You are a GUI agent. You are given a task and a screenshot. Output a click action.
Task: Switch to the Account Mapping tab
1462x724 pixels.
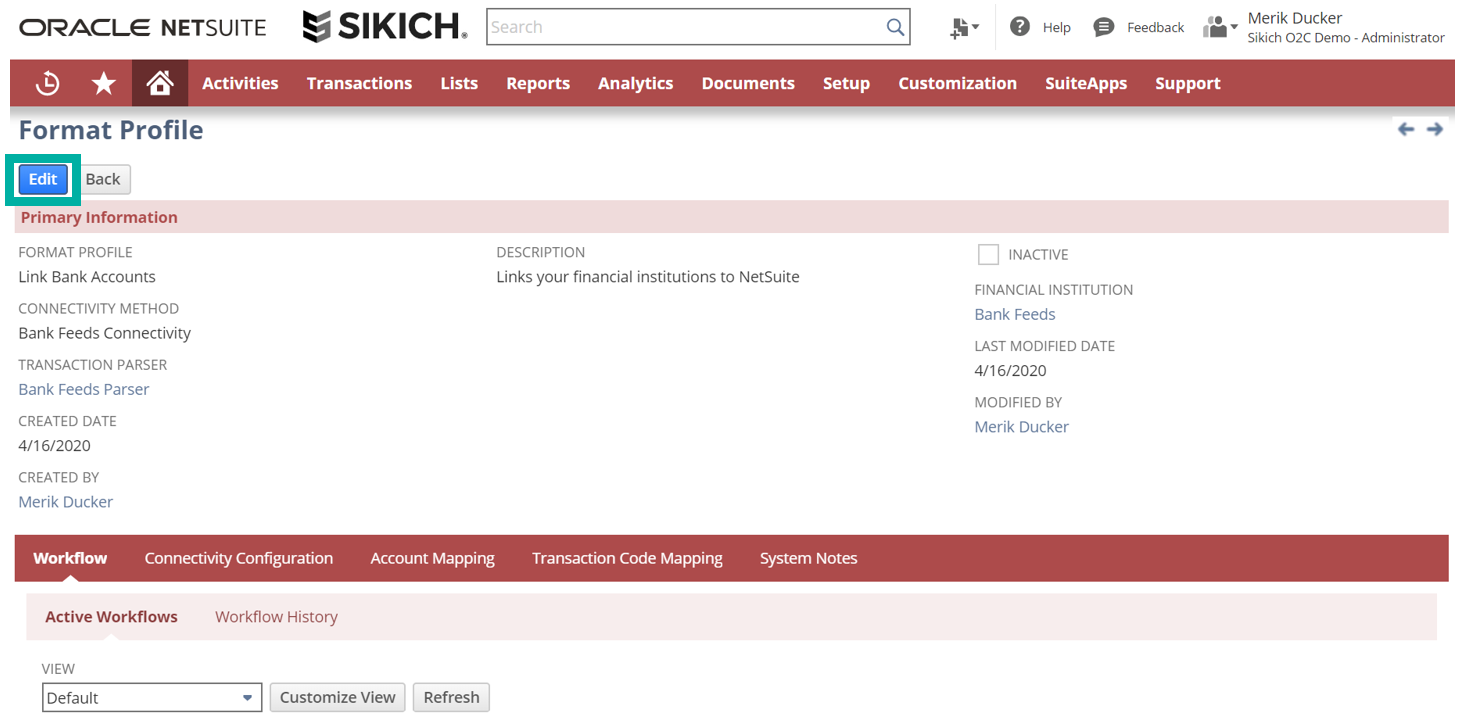(x=432, y=558)
